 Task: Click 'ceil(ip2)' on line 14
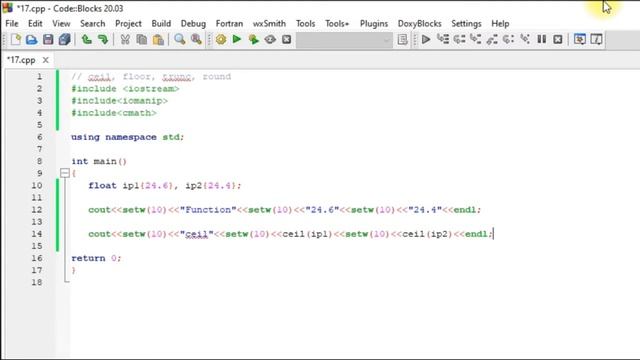427,234
